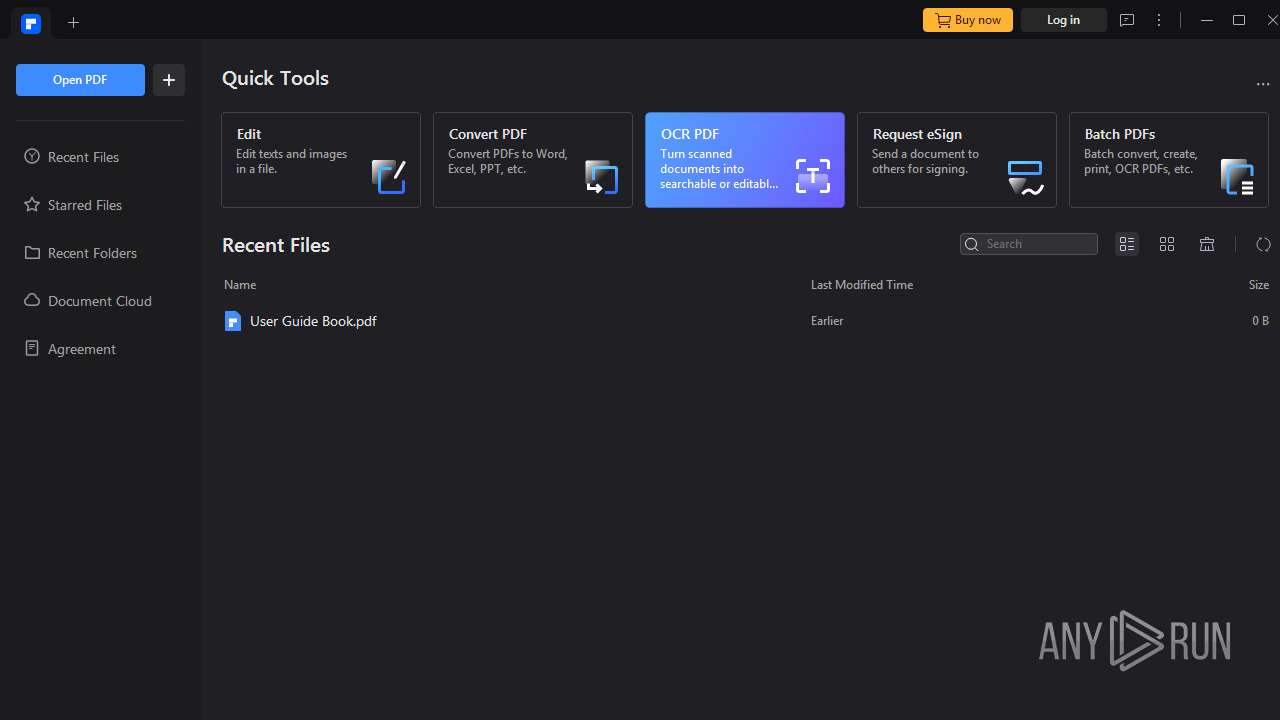Click the '0 B' size cell
1280x720 pixels.
click(1260, 321)
